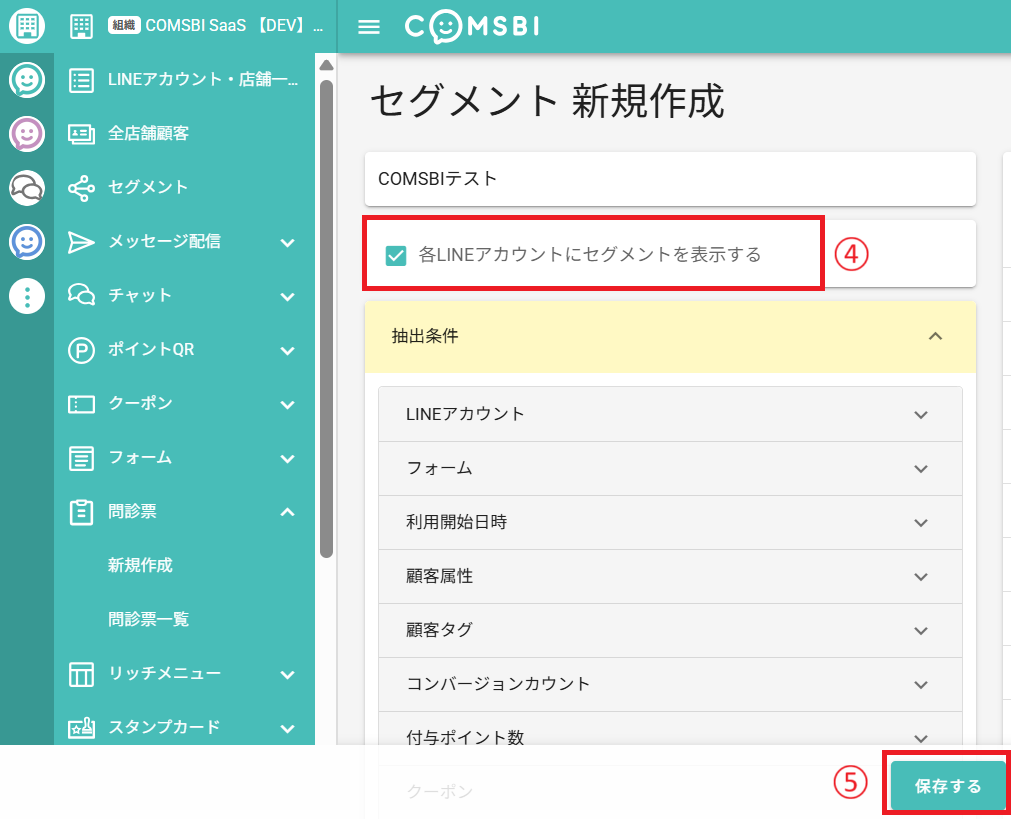This screenshot has height=819, width=1011.
Task: Open LINEアカウント・店舗一覧 menu item
Action: click(184, 80)
